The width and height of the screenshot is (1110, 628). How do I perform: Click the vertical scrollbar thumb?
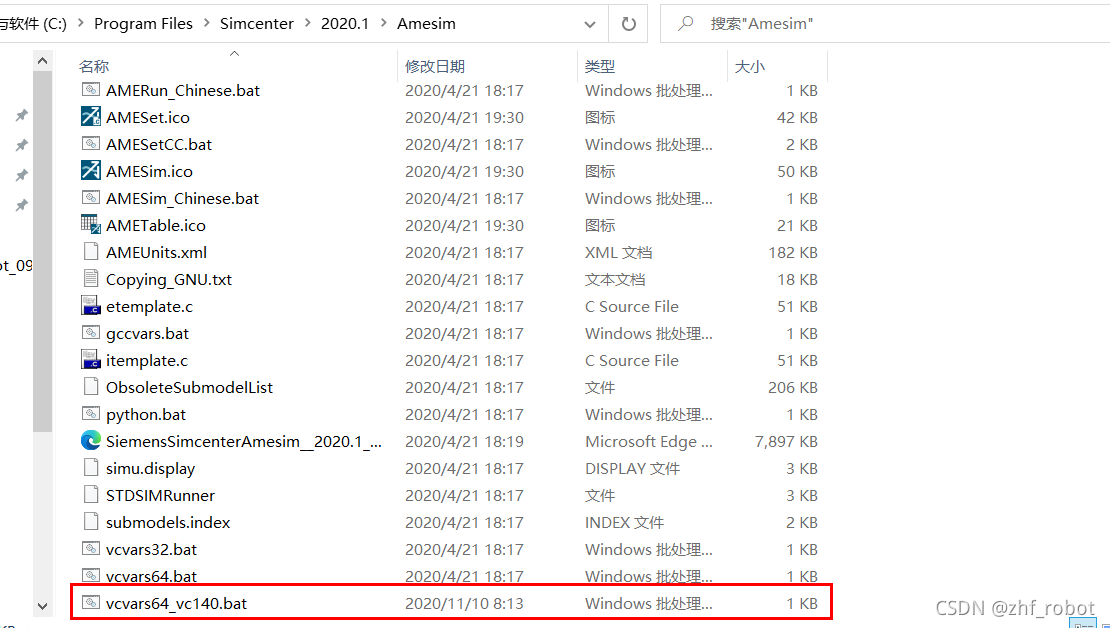tap(42, 251)
